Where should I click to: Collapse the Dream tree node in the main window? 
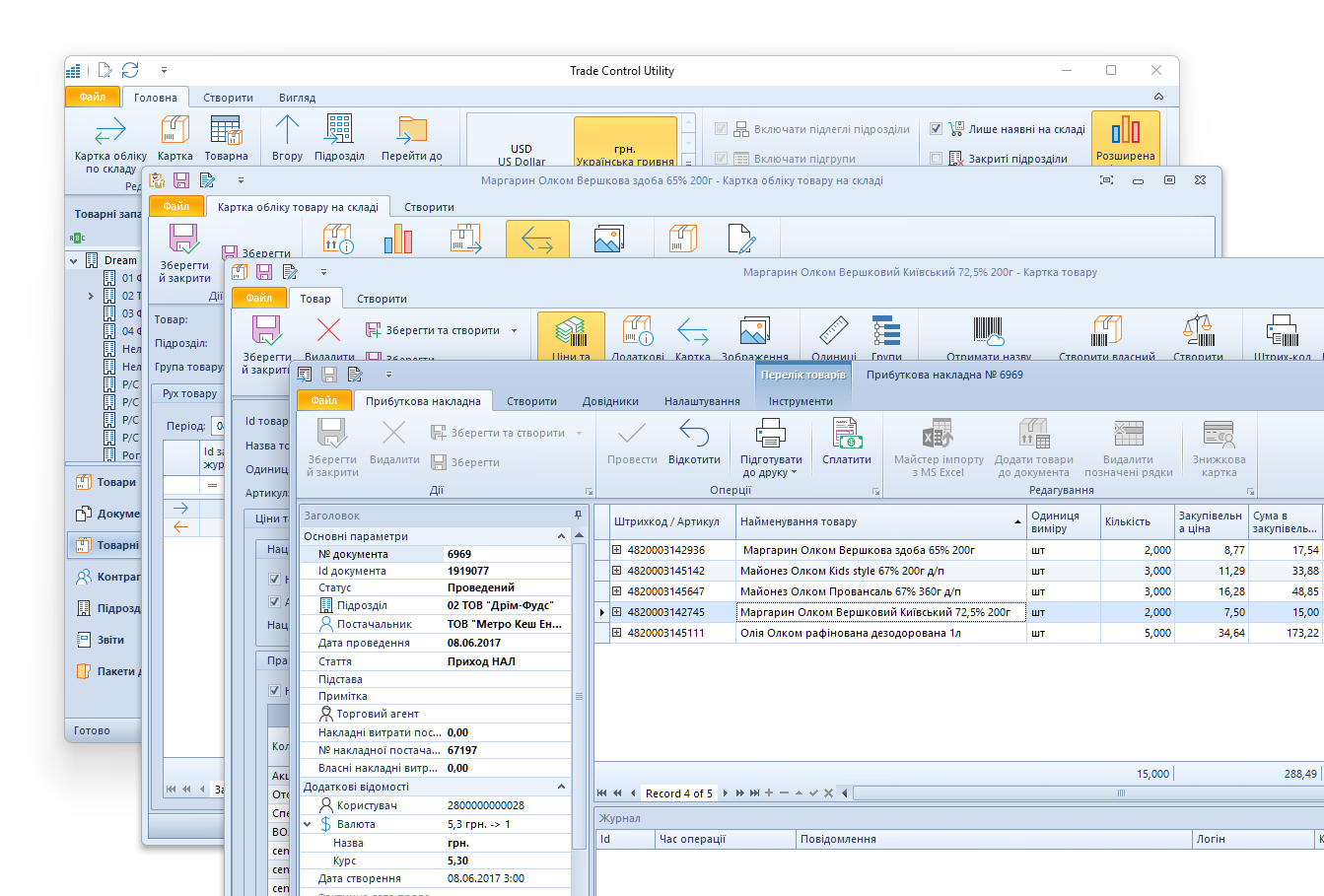click(x=74, y=261)
